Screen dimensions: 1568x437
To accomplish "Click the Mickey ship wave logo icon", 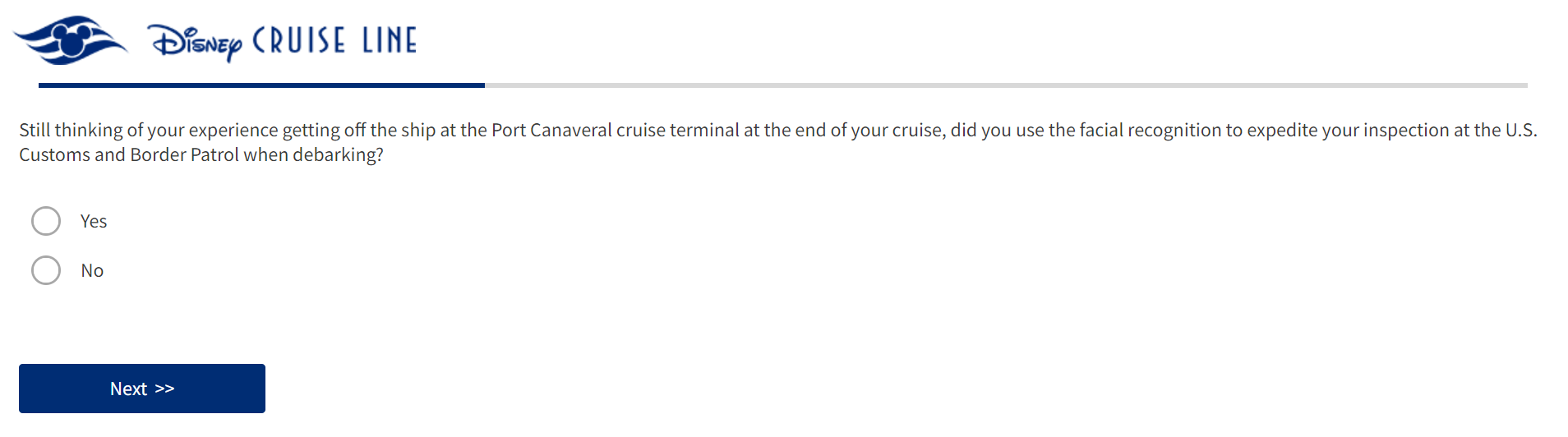I will click(x=70, y=39).
